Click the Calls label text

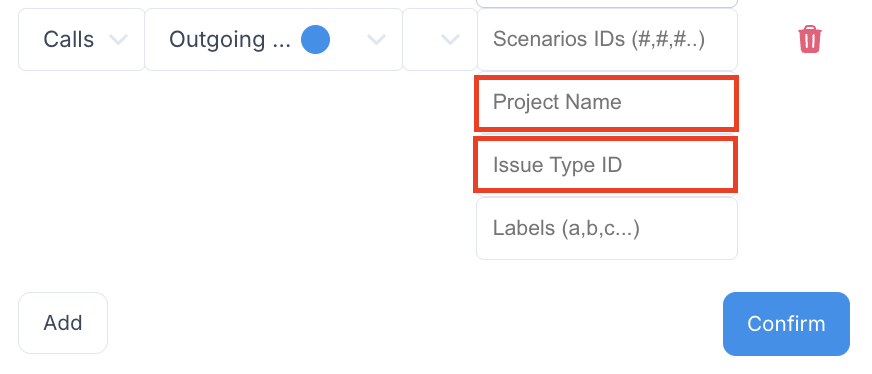(68, 39)
